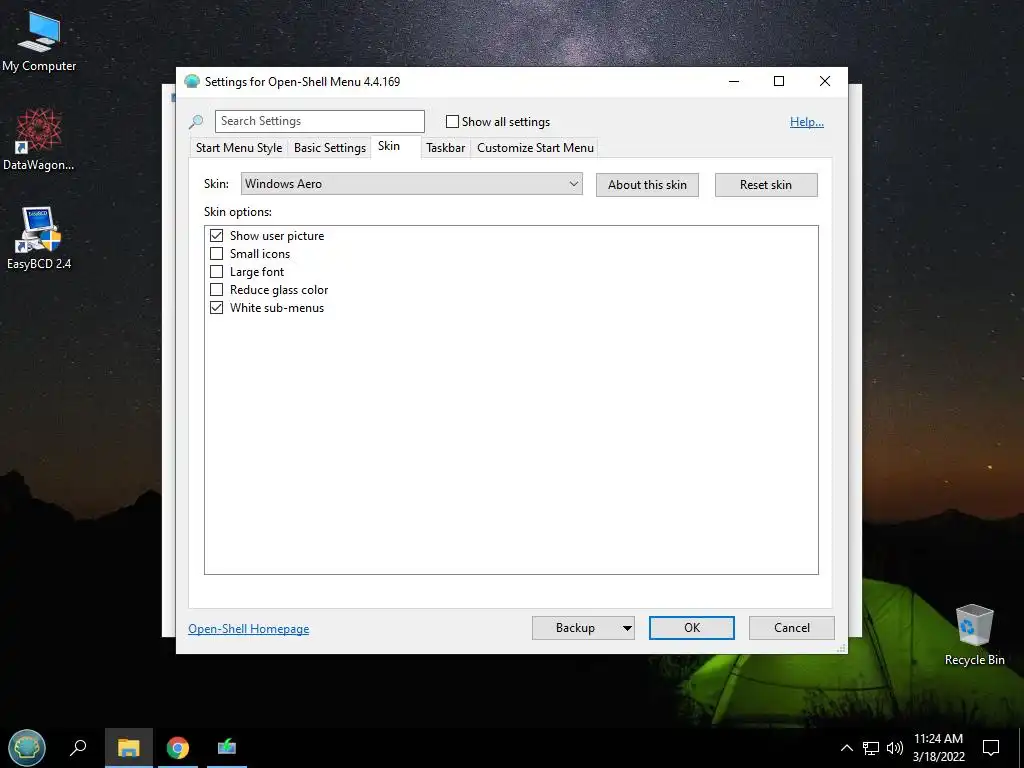Open Customize Start Menu tab
The image size is (1024, 768).
click(536, 148)
